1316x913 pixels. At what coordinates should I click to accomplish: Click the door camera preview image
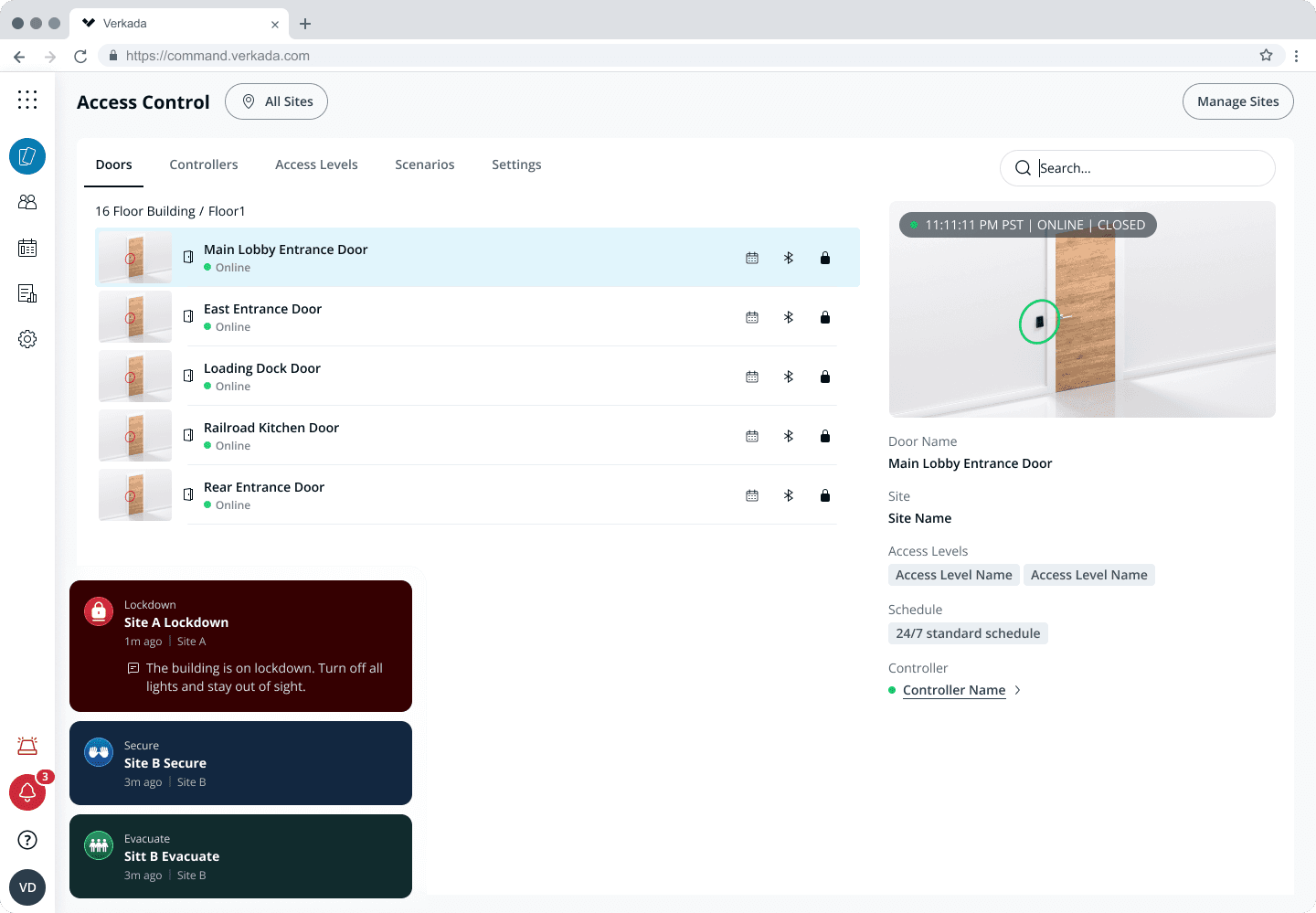coord(1082,309)
